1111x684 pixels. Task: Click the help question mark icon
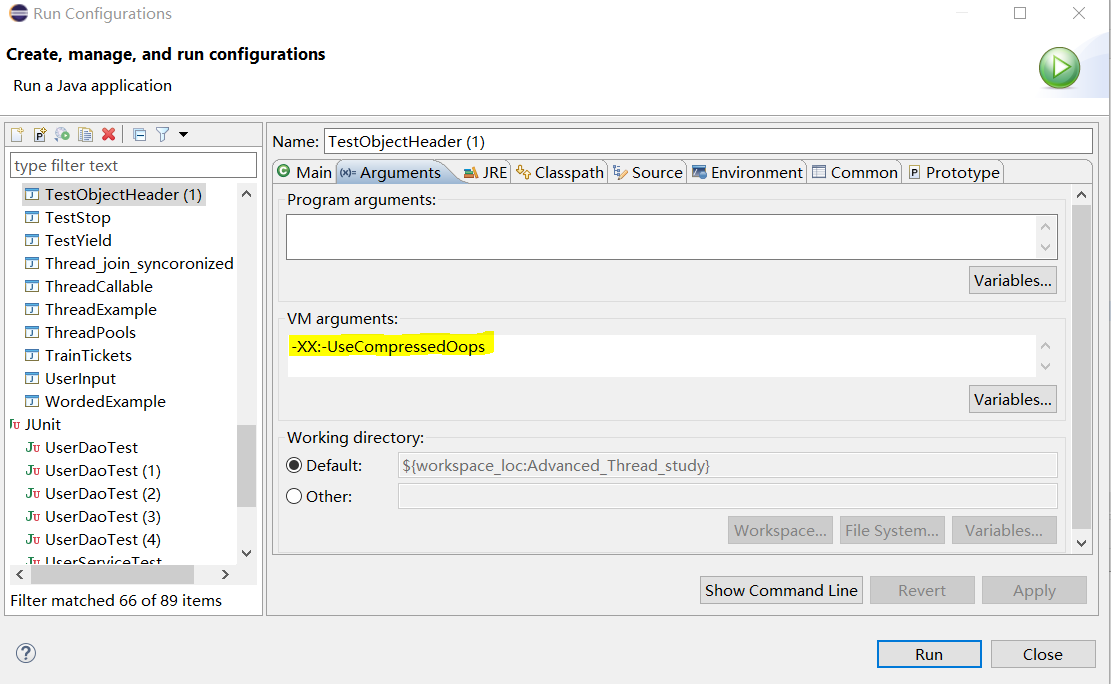coord(26,653)
